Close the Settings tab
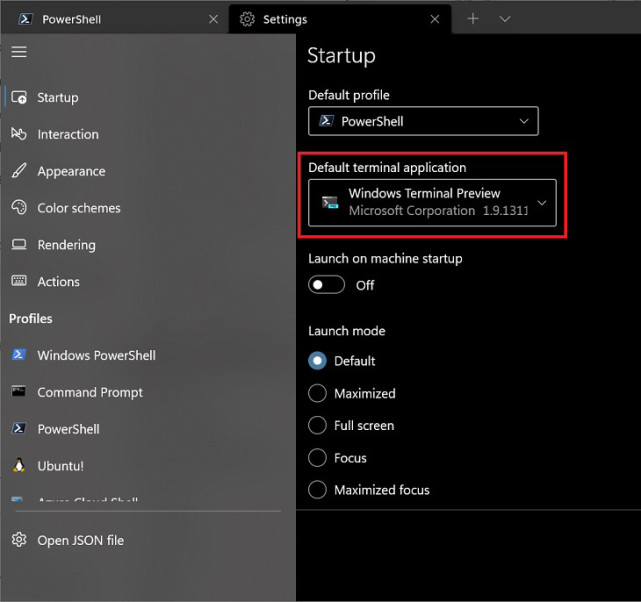The height and width of the screenshot is (602, 641). point(434,19)
